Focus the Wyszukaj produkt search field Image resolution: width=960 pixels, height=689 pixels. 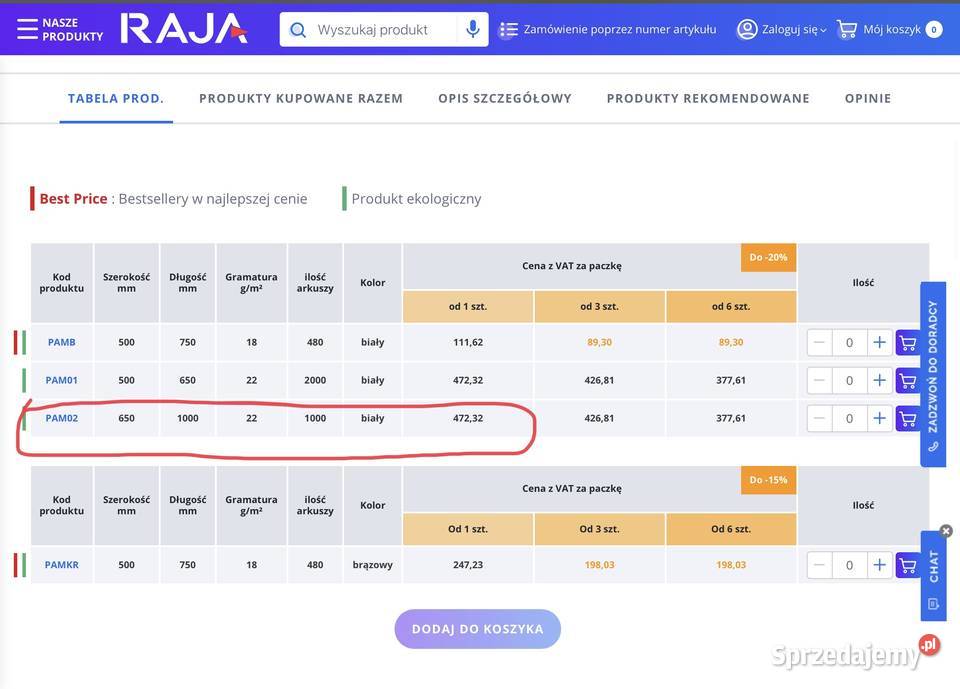click(380, 30)
